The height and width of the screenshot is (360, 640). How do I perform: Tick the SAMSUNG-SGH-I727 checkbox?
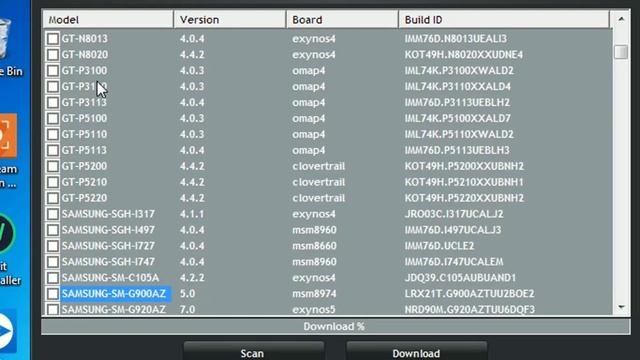(x=53, y=246)
